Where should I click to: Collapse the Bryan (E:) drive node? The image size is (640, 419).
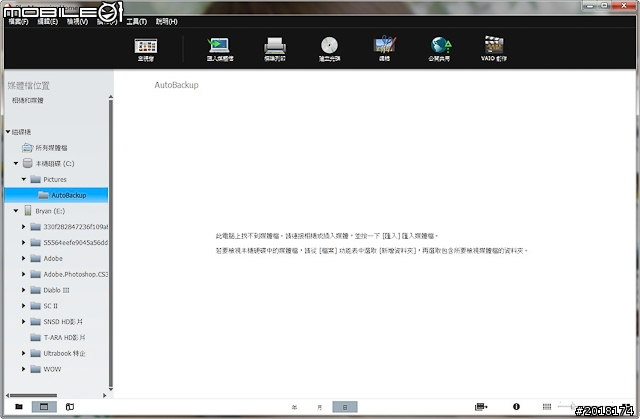point(15,211)
